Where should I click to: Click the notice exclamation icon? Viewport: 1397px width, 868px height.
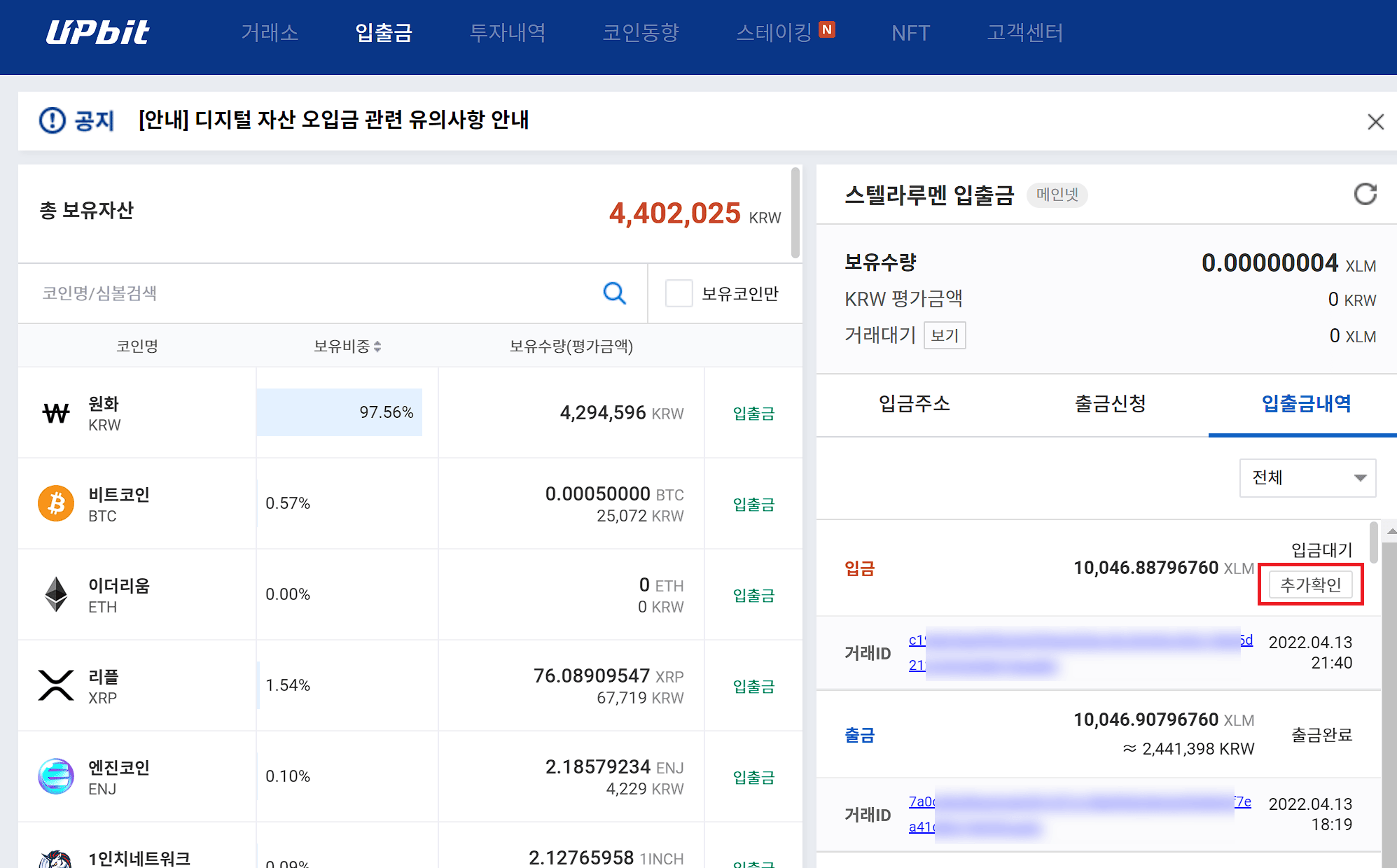pyautogui.click(x=53, y=120)
